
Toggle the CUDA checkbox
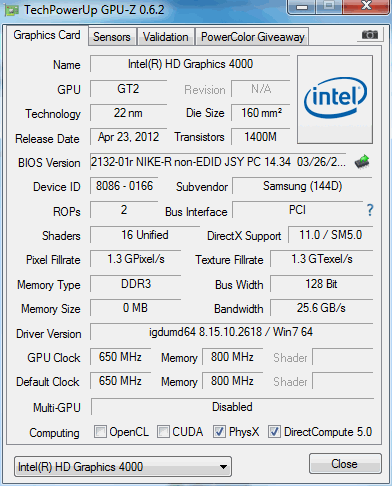click(x=163, y=432)
